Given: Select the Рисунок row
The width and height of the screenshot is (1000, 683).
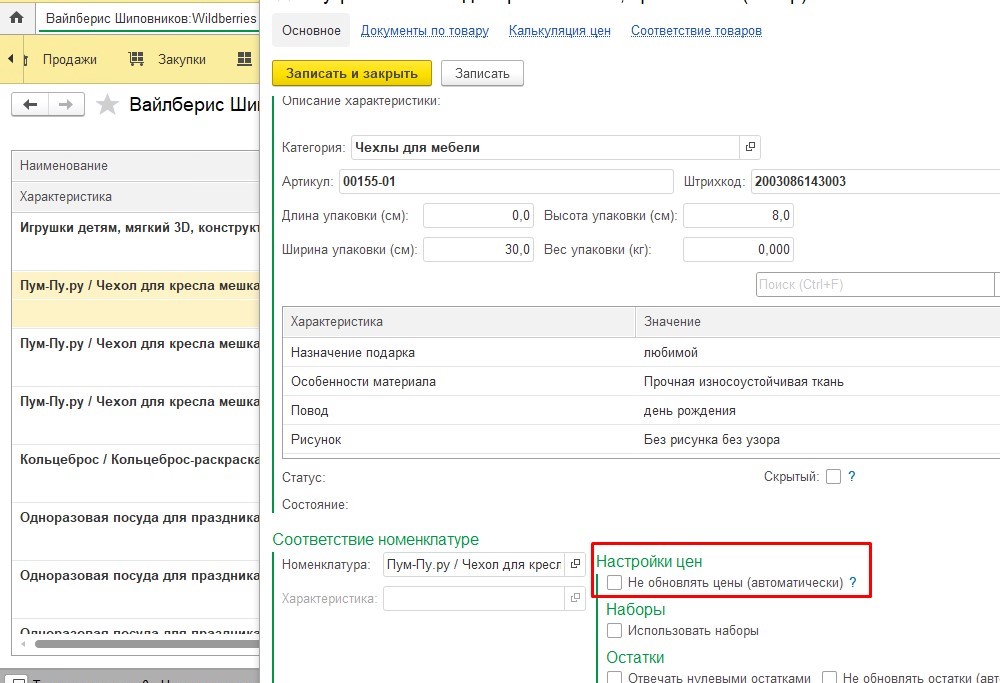Looking at the screenshot, I should 642,439.
